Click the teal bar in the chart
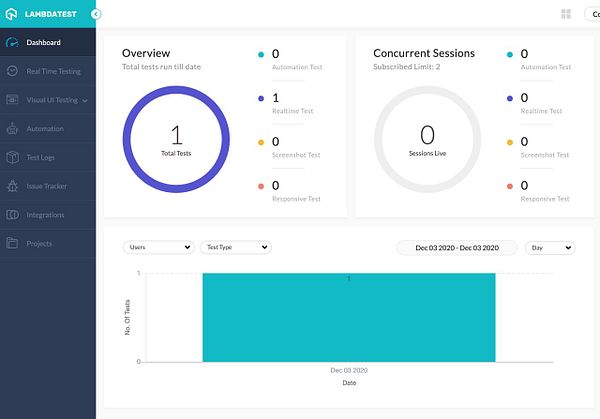600x419 pixels. point(349,318)
